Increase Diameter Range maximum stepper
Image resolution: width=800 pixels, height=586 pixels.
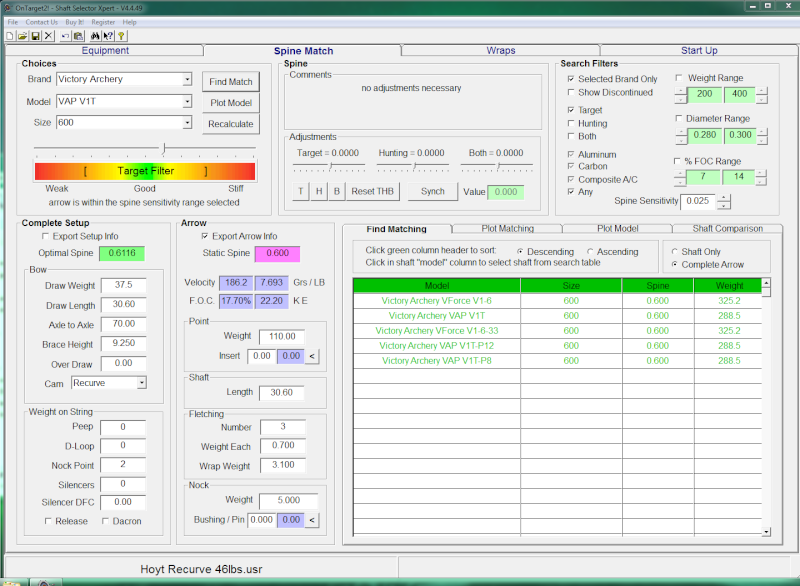(x=762, y=132)
